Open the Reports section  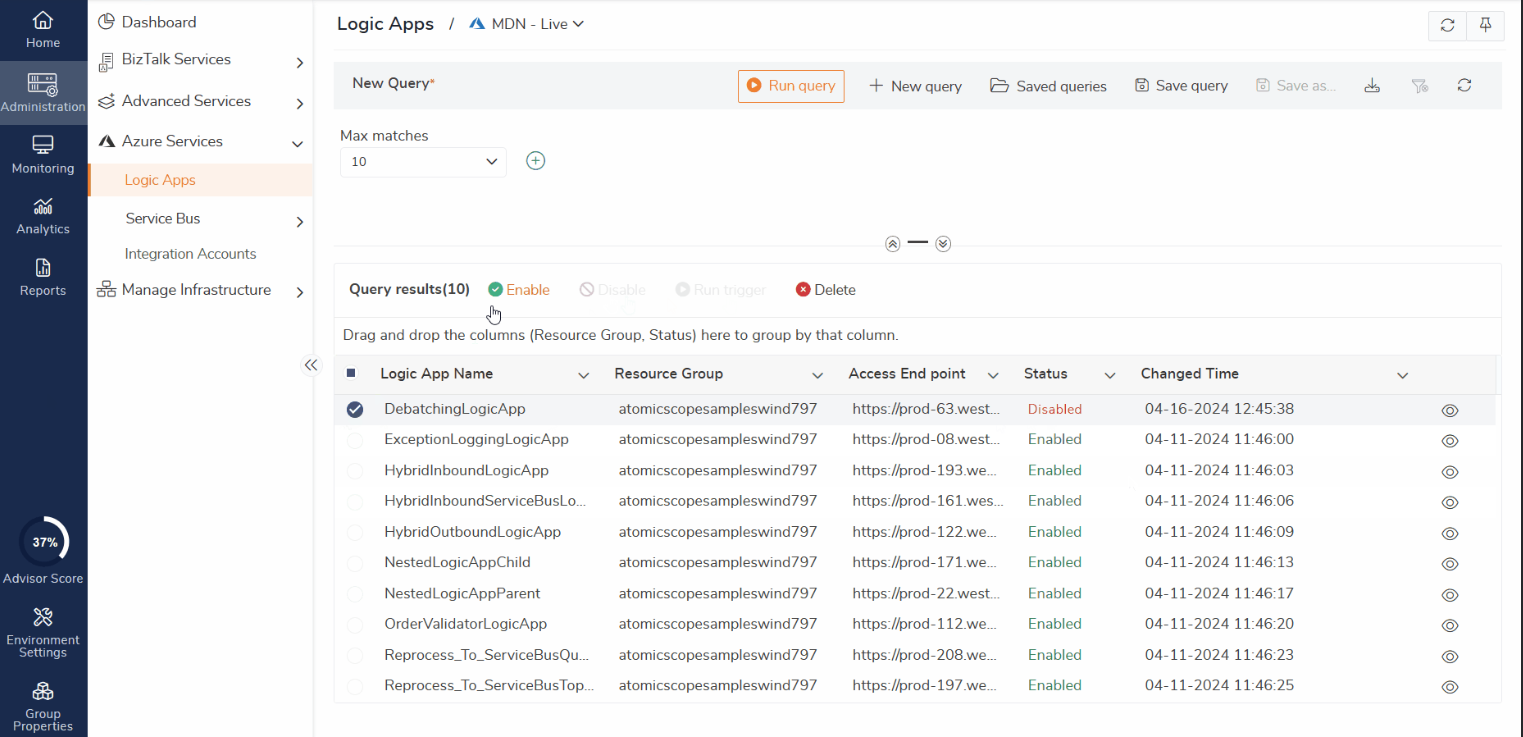43,278
